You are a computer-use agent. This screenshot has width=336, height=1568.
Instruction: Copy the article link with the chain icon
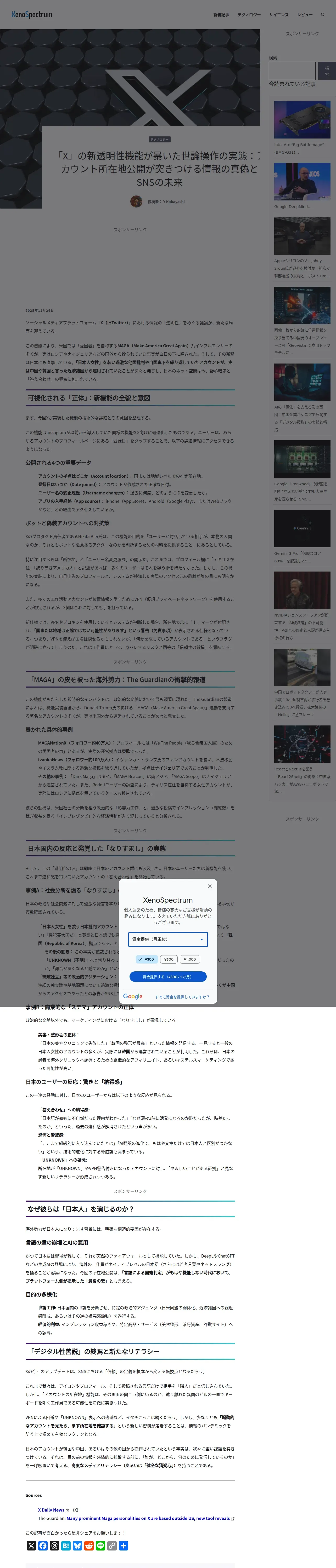pos(112,1546)
